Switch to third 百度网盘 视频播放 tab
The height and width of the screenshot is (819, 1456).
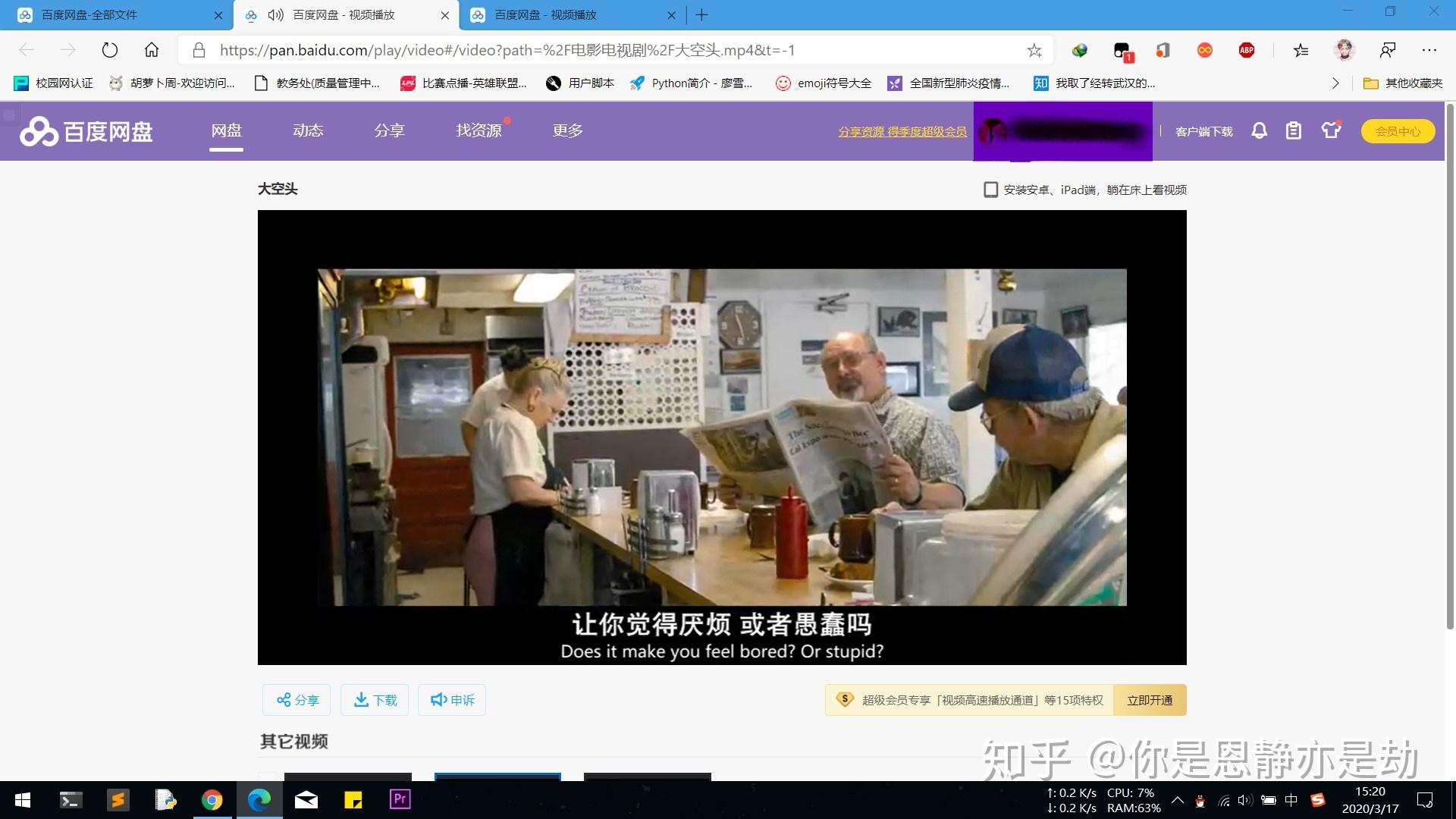[x=573, y=15]
